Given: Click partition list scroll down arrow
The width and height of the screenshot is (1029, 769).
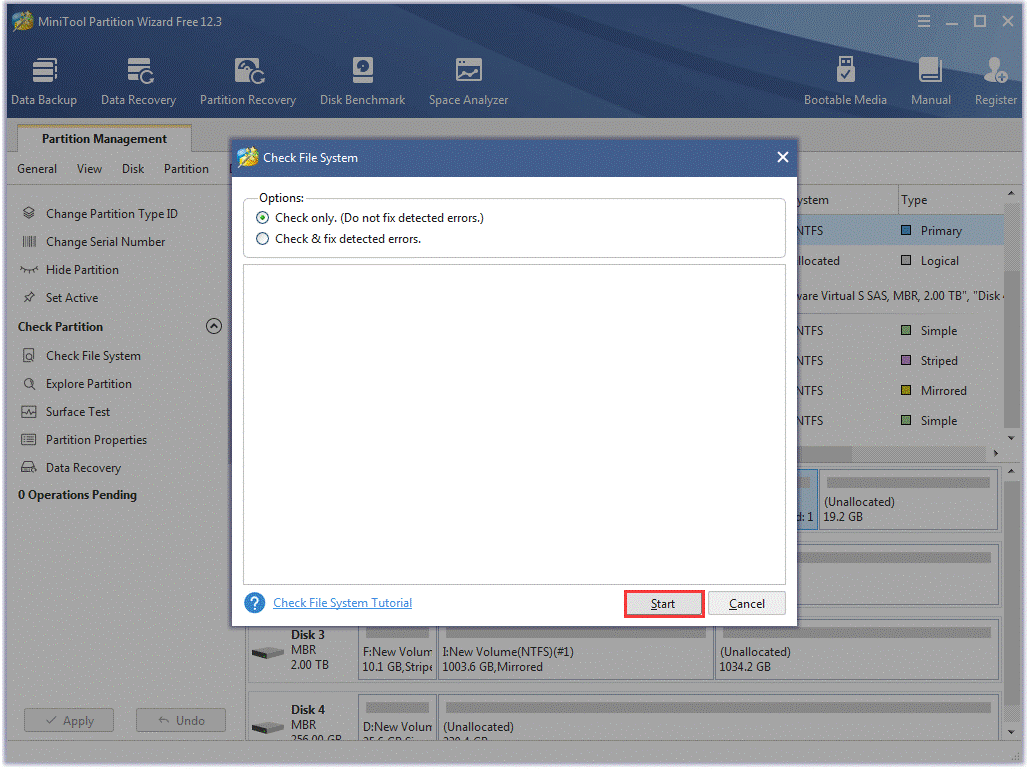Looking at the screenshot, I should click(x=1011, y=438).
